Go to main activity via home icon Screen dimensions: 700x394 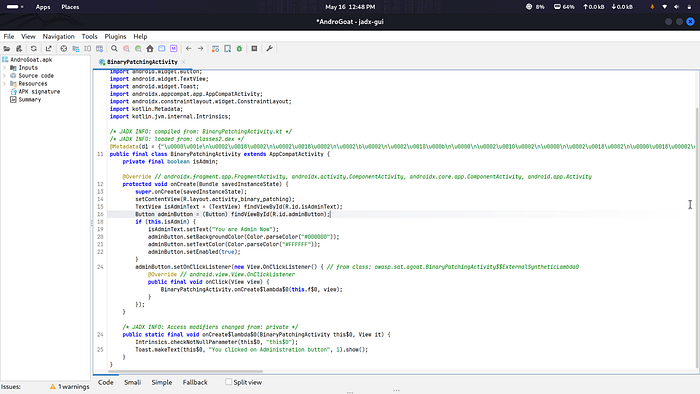(x=150, y=49)
